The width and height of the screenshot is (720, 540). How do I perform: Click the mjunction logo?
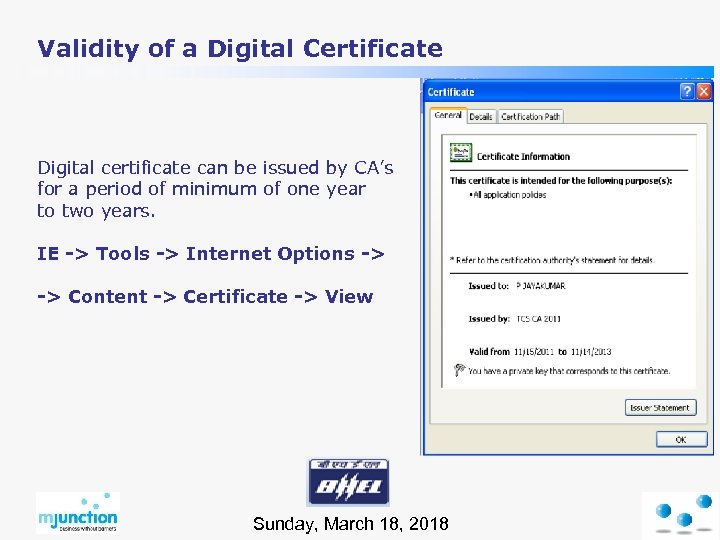78,512
